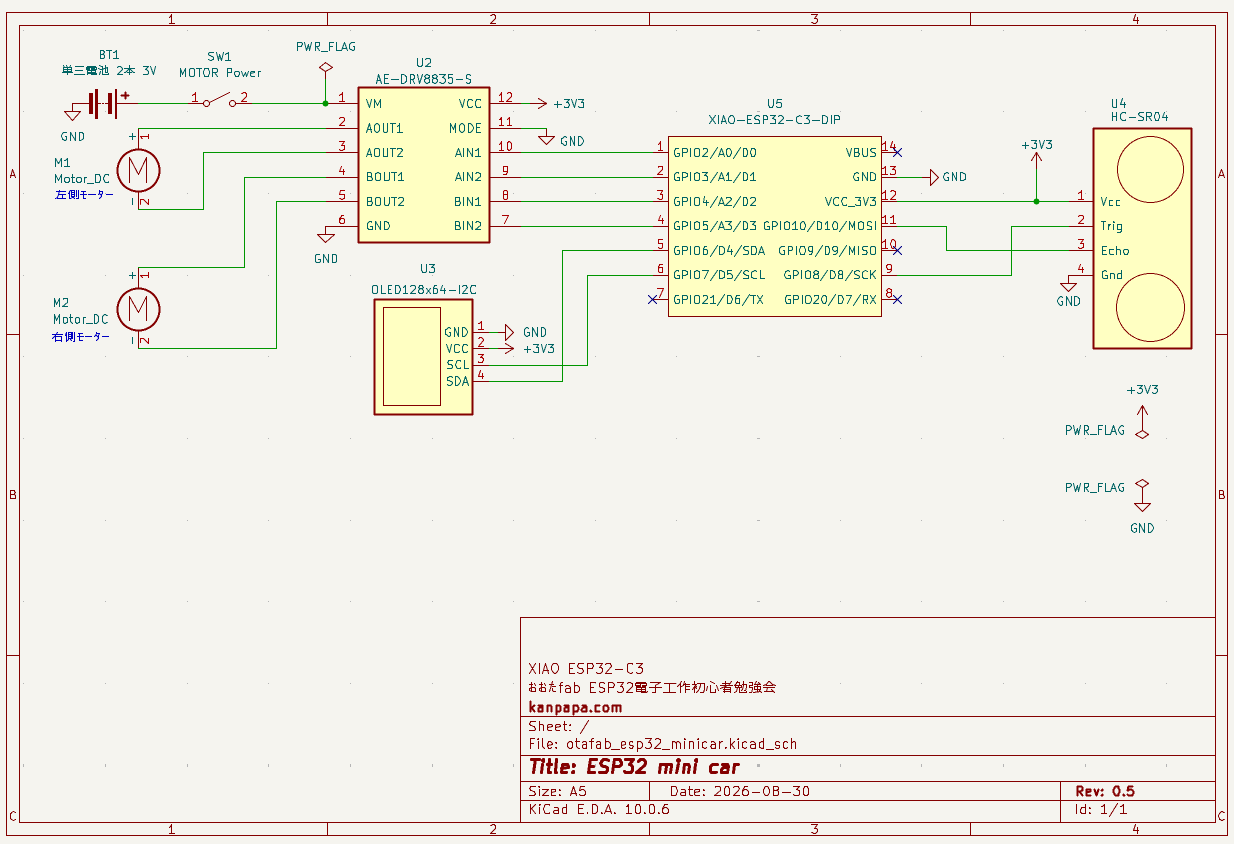
Task: Select the no-connect X on GPIO9 MISO pin
Action: click(898, 250)
